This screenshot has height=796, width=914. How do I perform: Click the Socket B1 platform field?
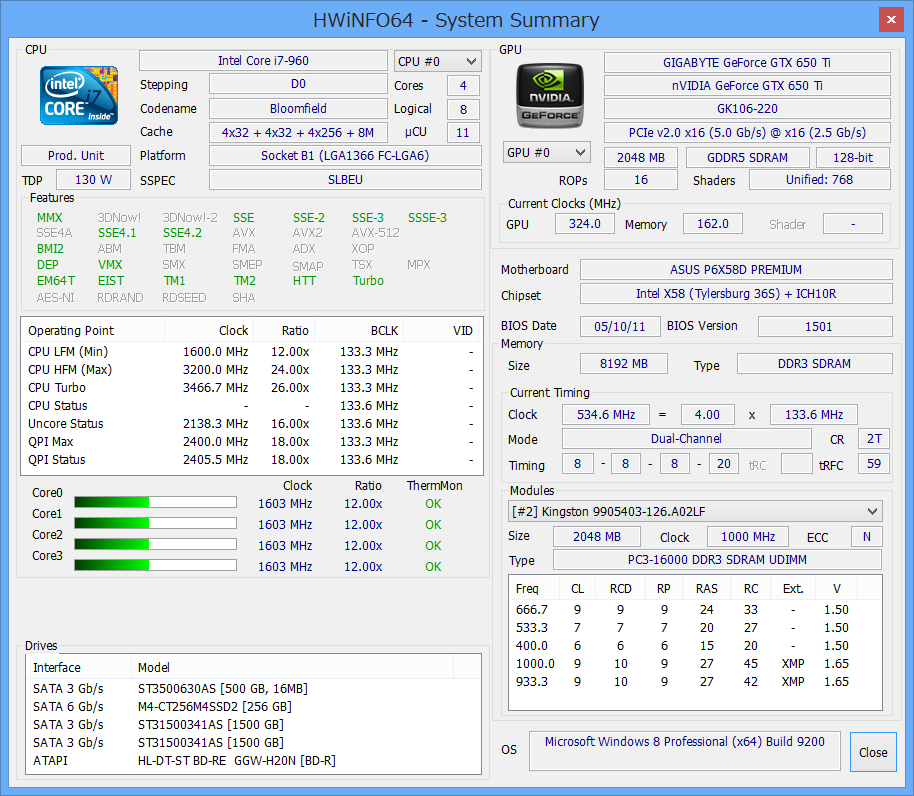tap(345, 156)
